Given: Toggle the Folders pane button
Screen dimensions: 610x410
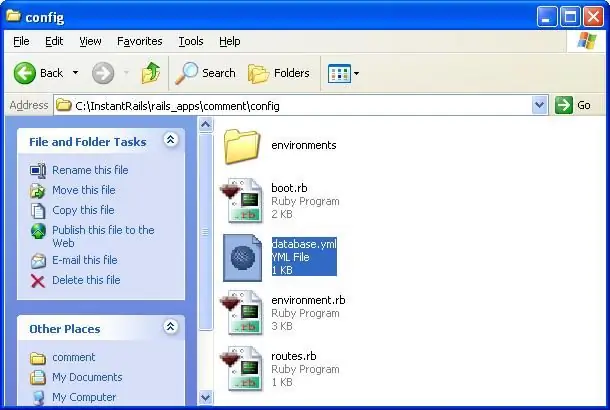Looking at the screenshot, I should point(279,73).
